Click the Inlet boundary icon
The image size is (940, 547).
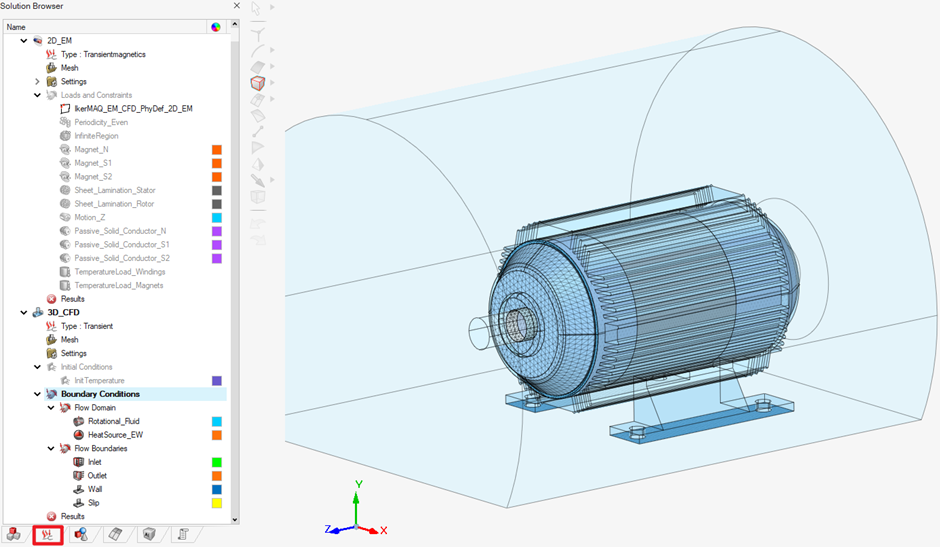coord(79,462)
